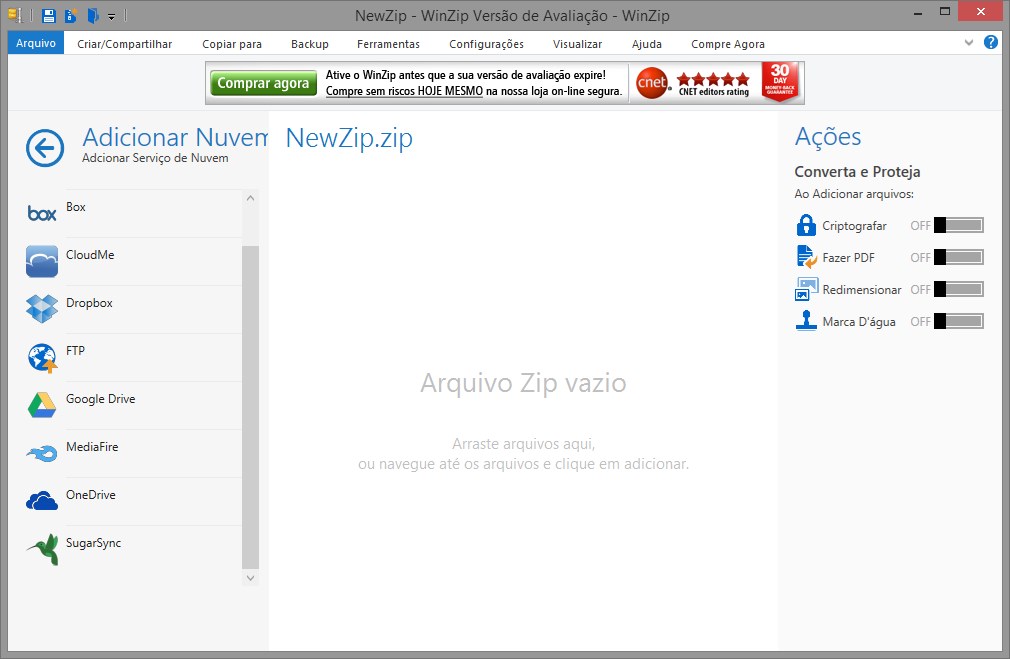1010x659 pixels.
Task: Click the Adicionar Nuvem heading
Action: click(x=176, y=137)
